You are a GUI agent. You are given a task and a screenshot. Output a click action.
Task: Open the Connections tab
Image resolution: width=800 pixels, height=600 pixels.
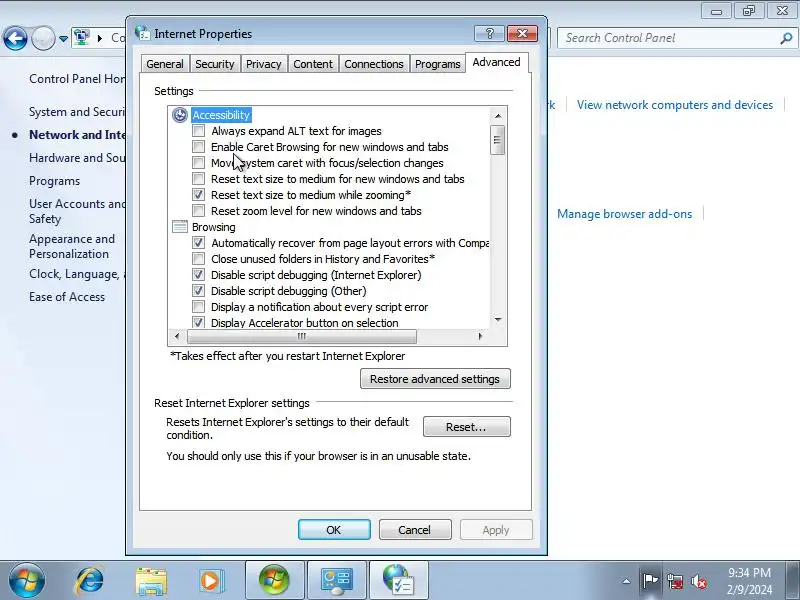click(374, 64)
